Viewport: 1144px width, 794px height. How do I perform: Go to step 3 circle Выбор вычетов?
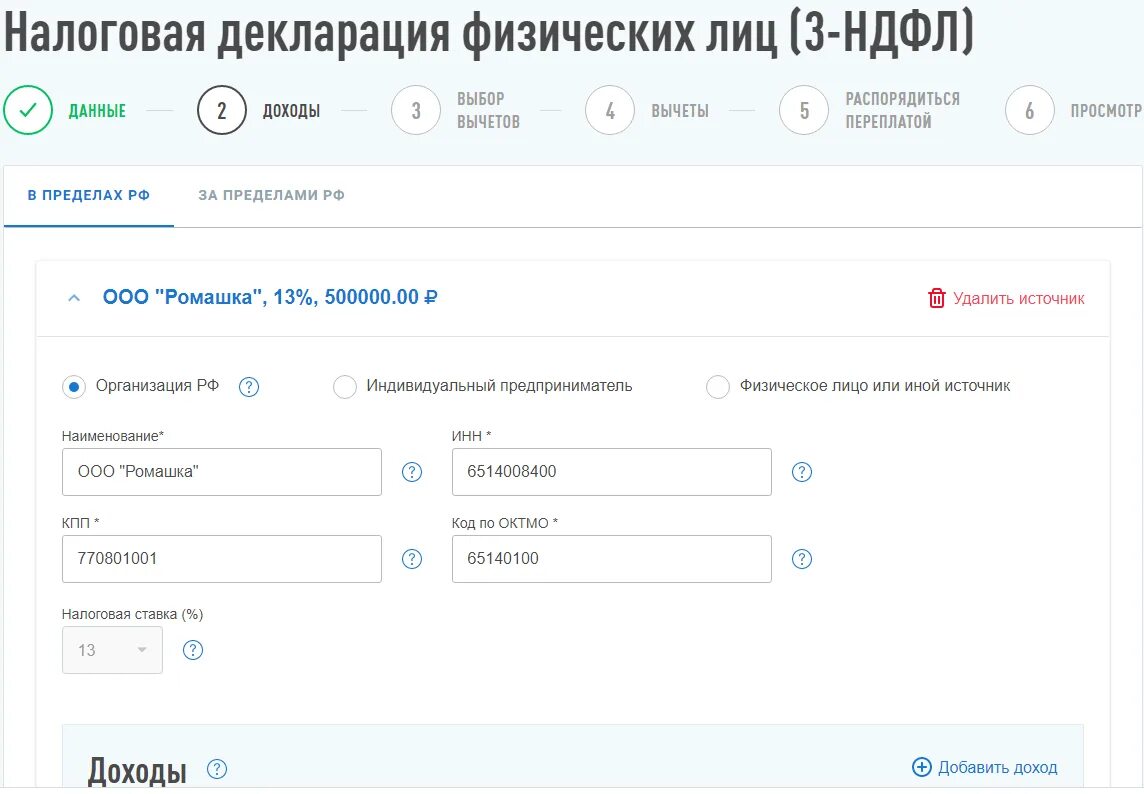tap(416, 110)
